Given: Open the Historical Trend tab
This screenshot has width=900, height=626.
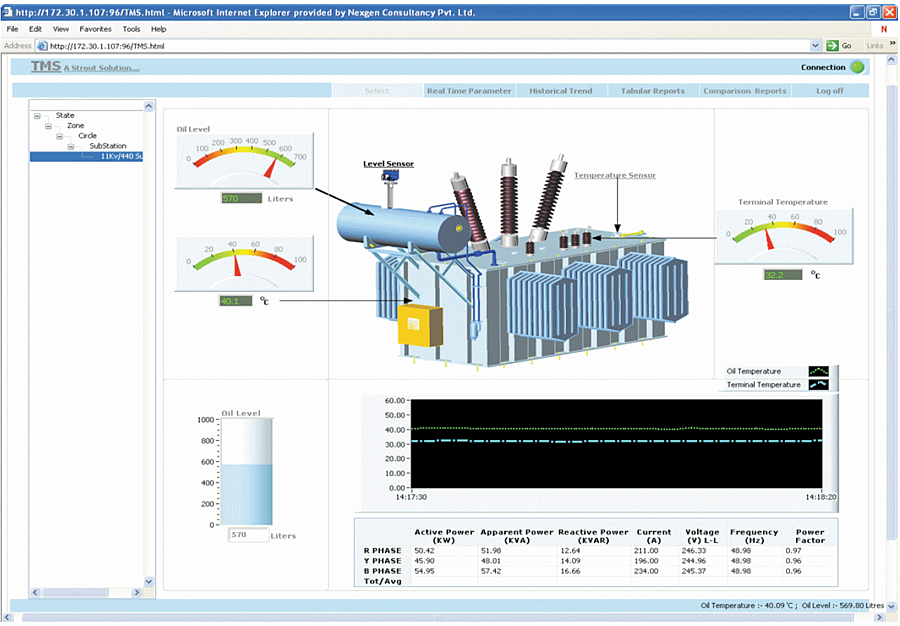Looking at the screenshot, I should tap(560, 91).
